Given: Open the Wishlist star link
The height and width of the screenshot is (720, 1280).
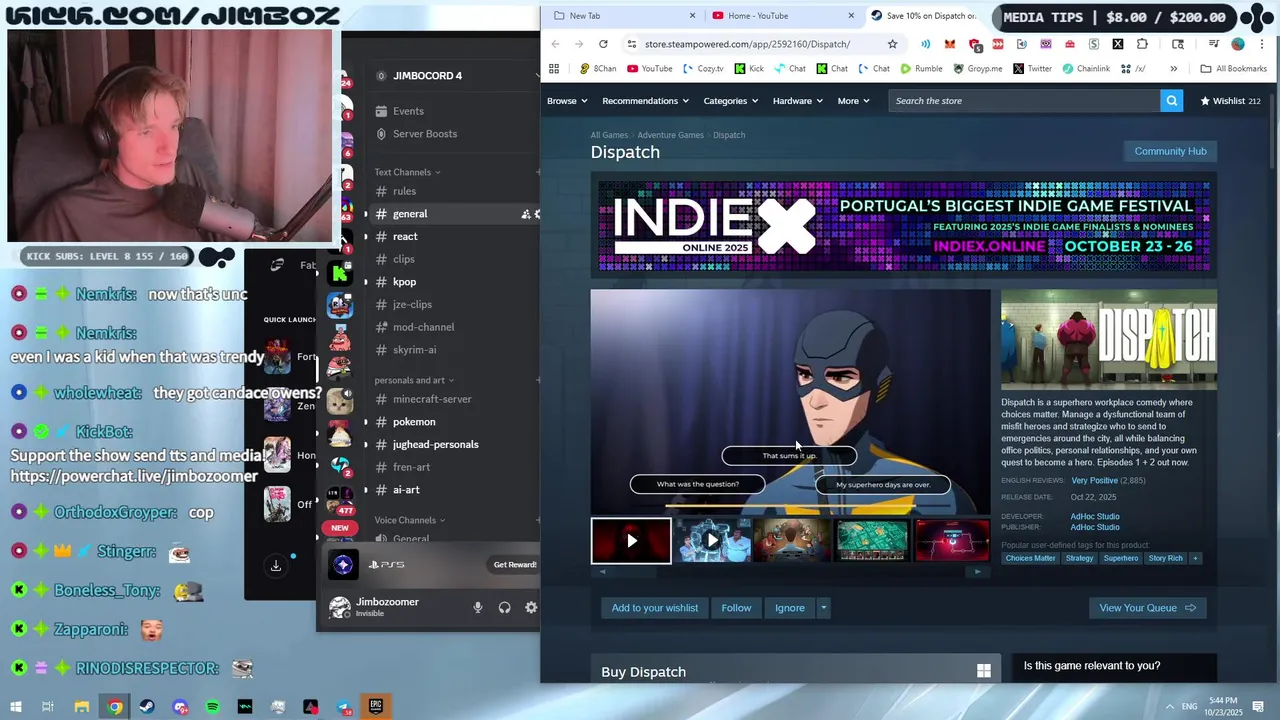Looking at the screenshot, I should click(1230, 101).
